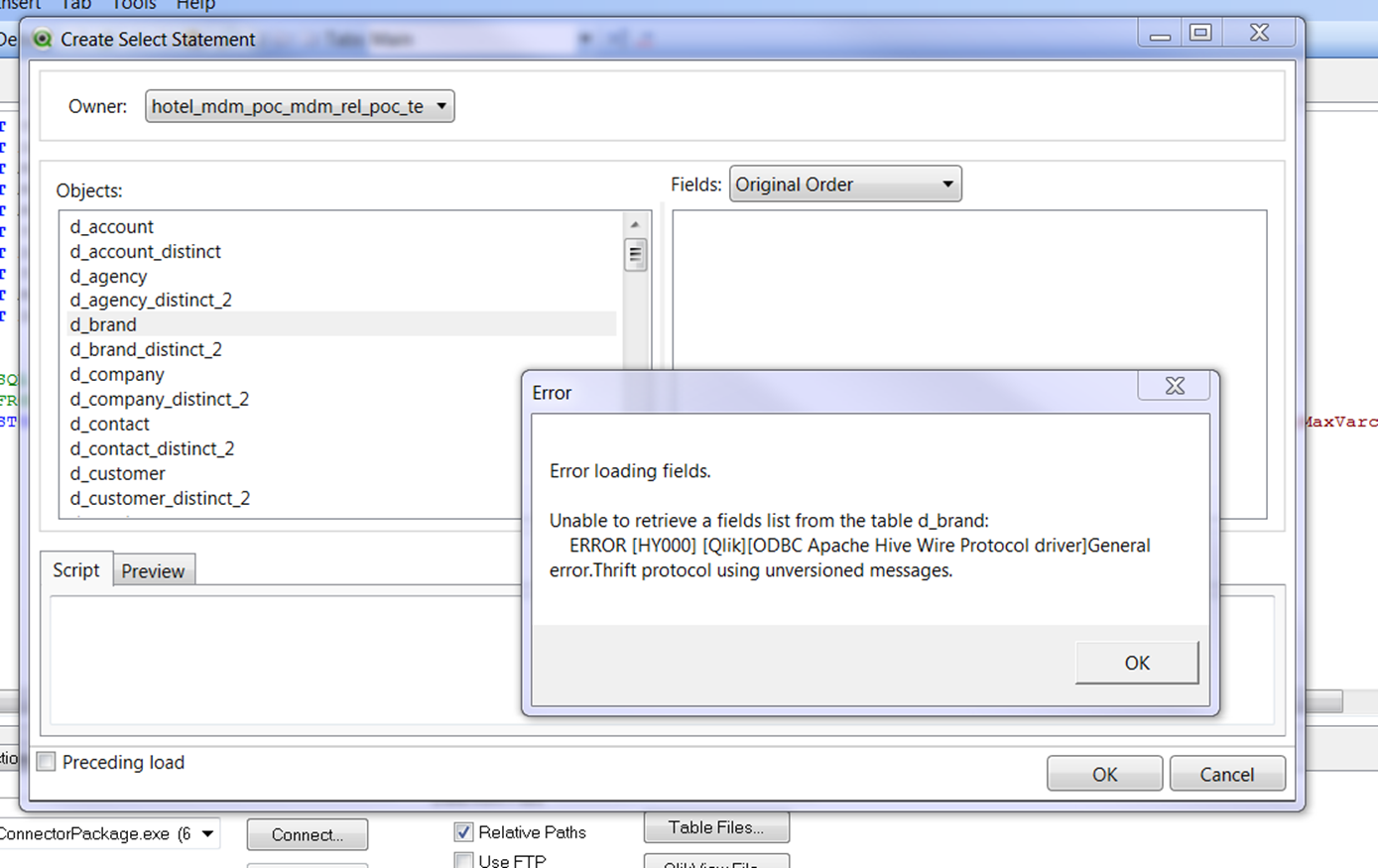1378x868 pixels.
Task: Uncheck the Relative Paths checkbox
Action: (x=463, y=832)
